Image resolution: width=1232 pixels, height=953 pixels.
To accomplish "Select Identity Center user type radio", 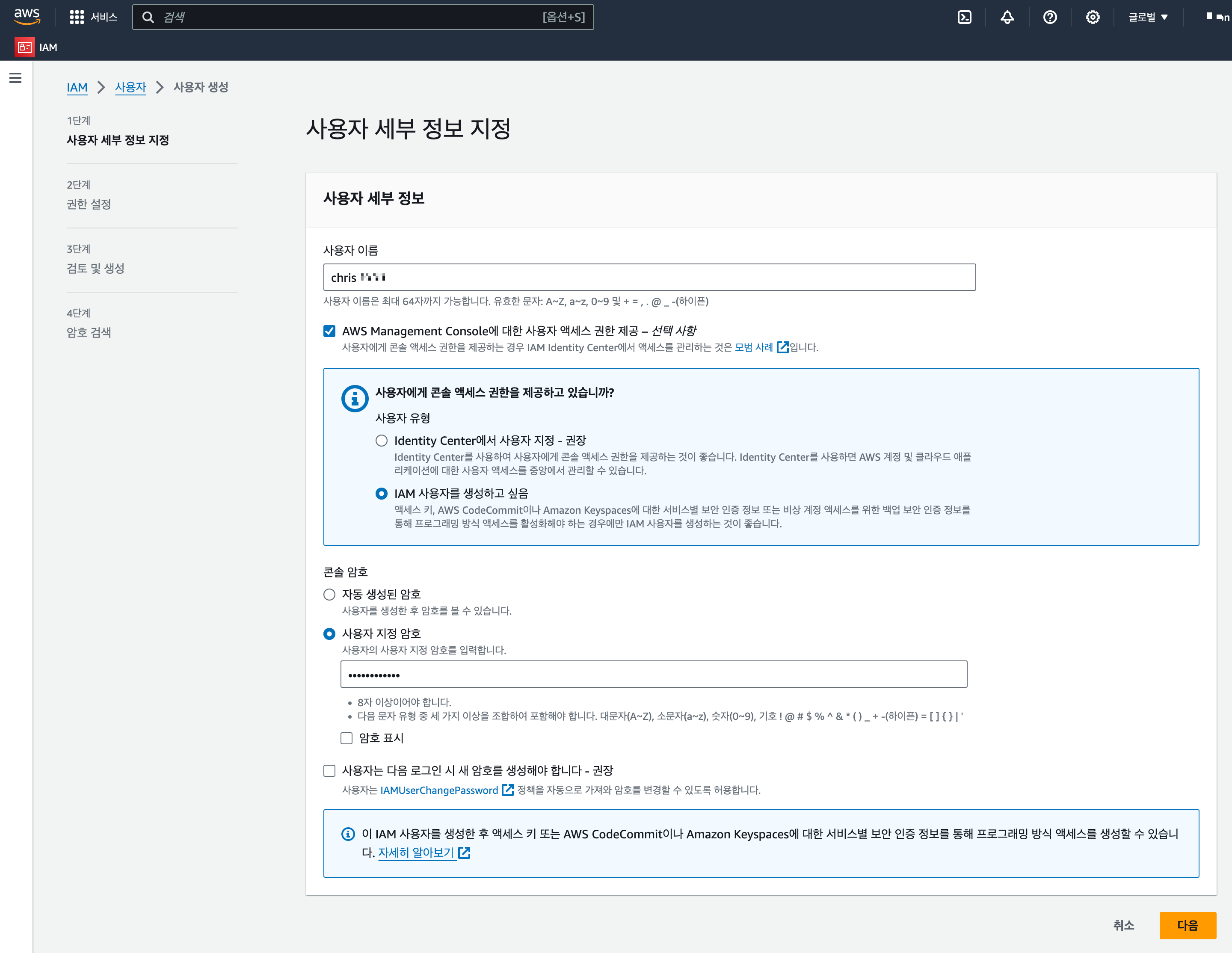I will tap(382, 441).
